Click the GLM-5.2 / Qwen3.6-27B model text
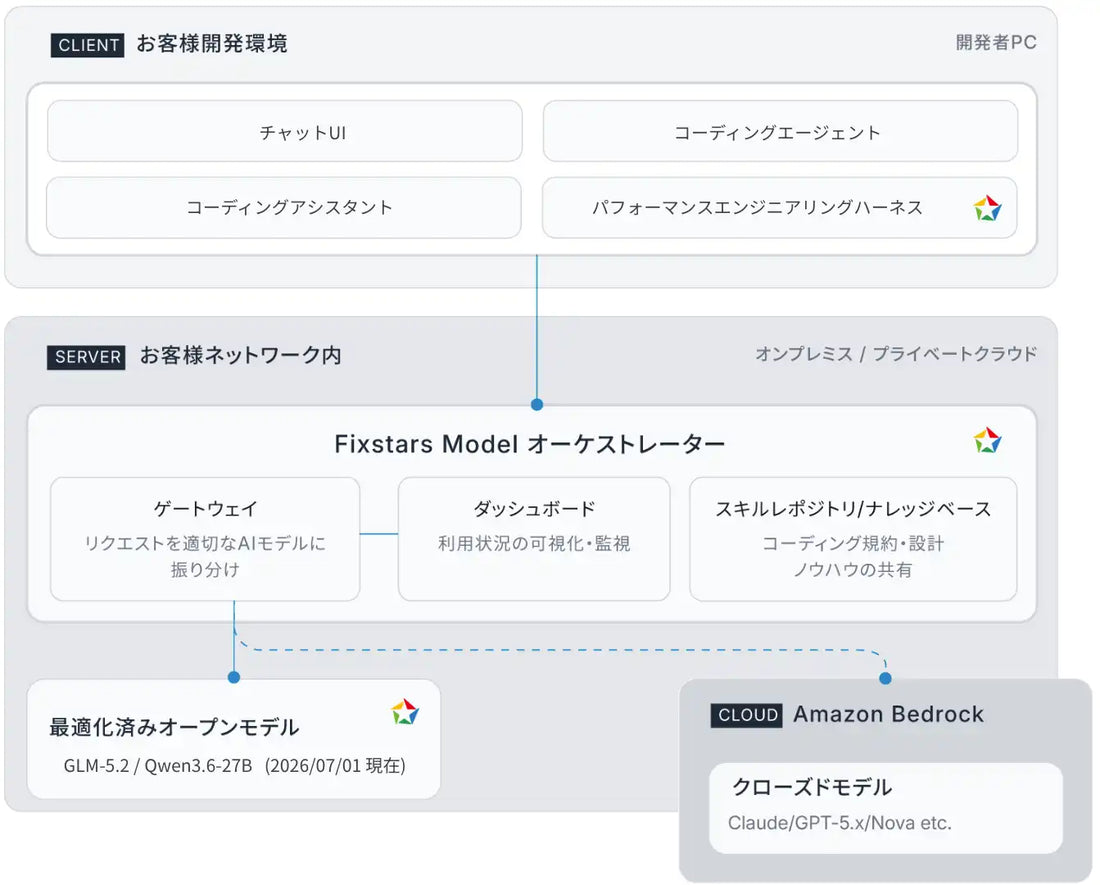This screenshot has height=885, width=1100. pyautogui.click(x=158, y=765)
